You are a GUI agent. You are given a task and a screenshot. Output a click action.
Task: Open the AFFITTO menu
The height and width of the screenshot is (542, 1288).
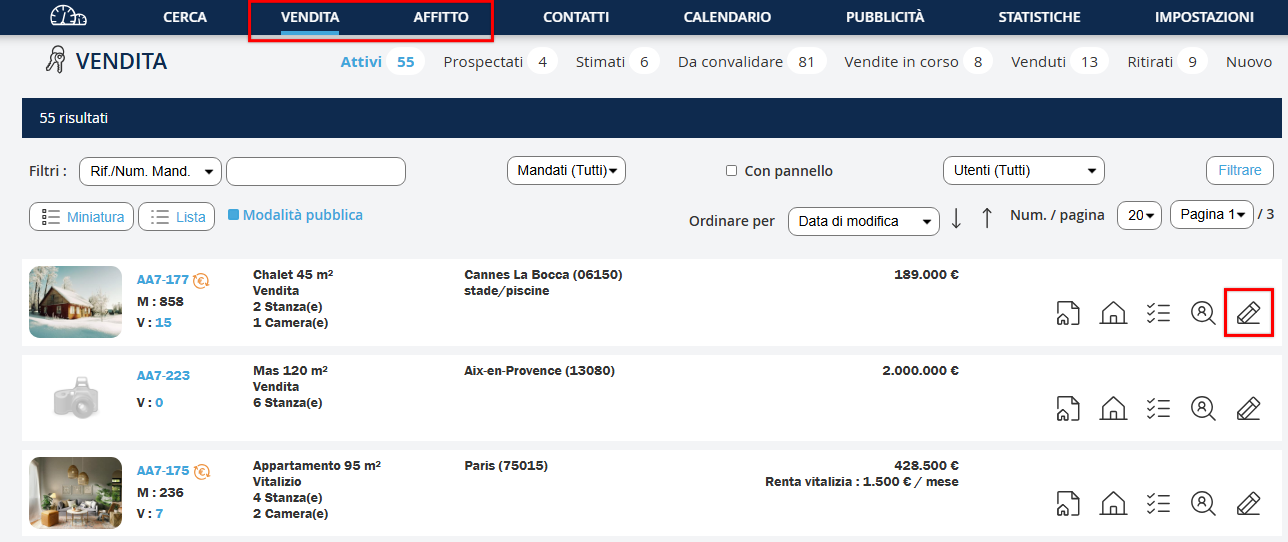440,17
